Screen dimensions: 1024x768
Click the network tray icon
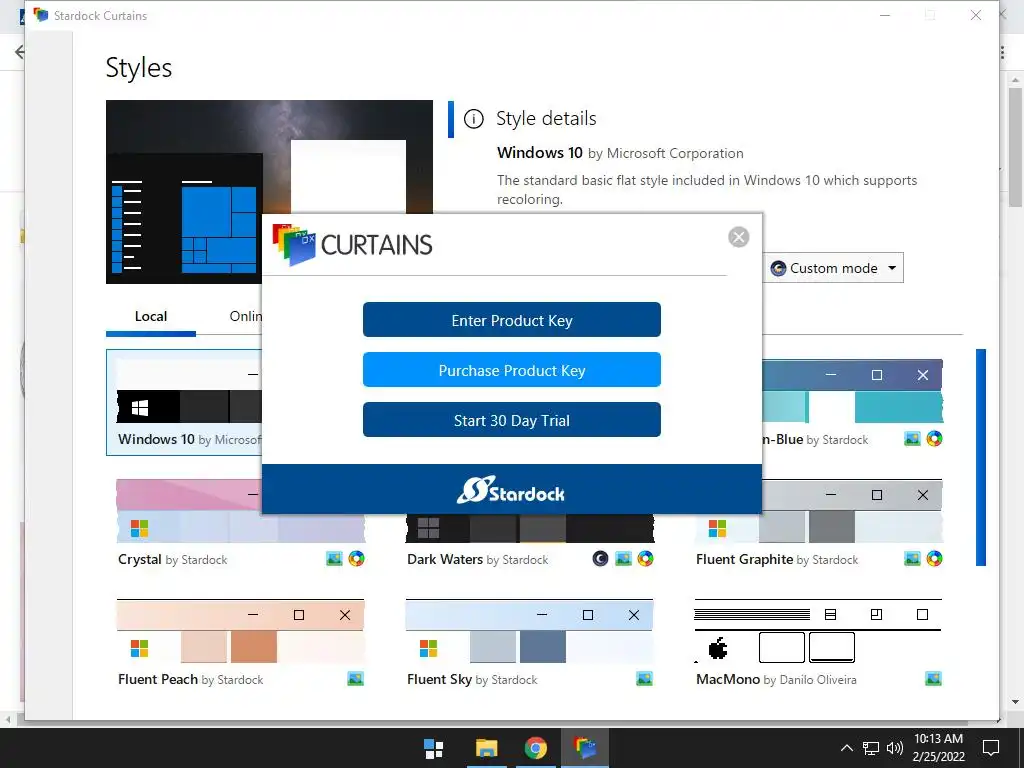point(871,748)
